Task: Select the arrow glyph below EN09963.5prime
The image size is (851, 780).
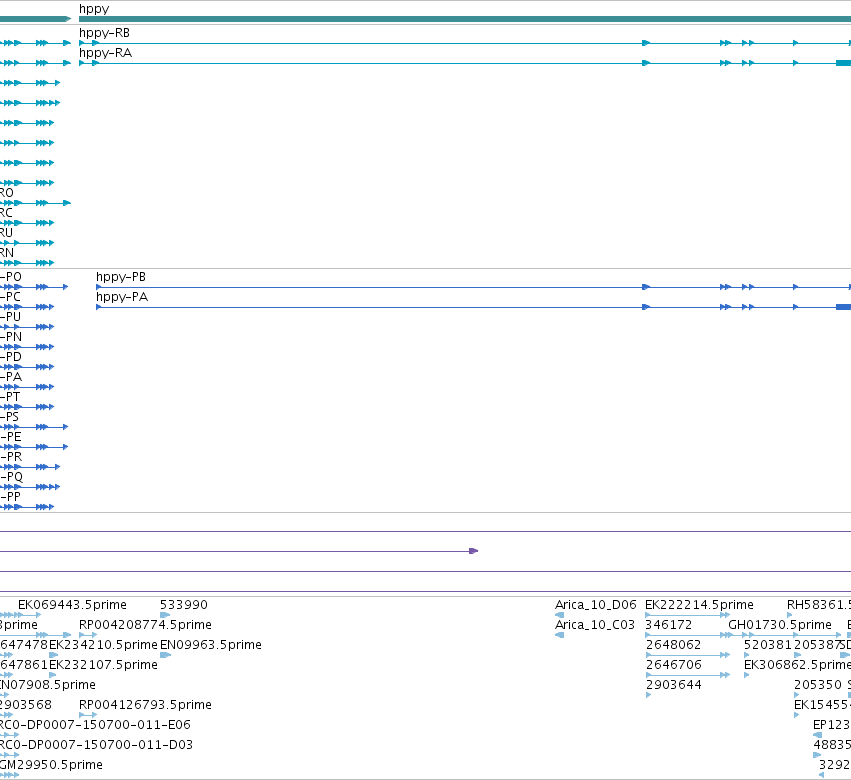Action: click(x=166, y=655)
